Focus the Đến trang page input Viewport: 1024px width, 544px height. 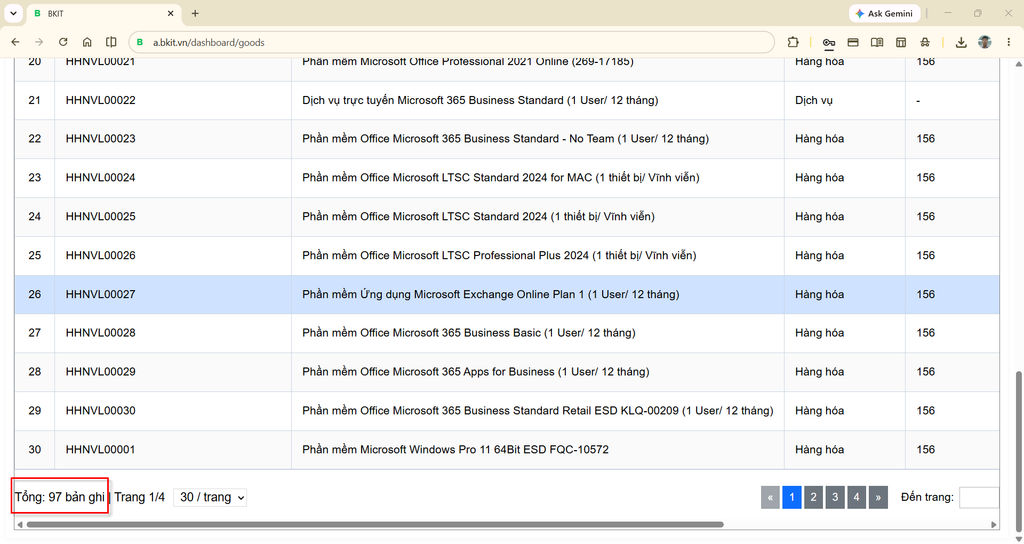(x=979, y=497)
